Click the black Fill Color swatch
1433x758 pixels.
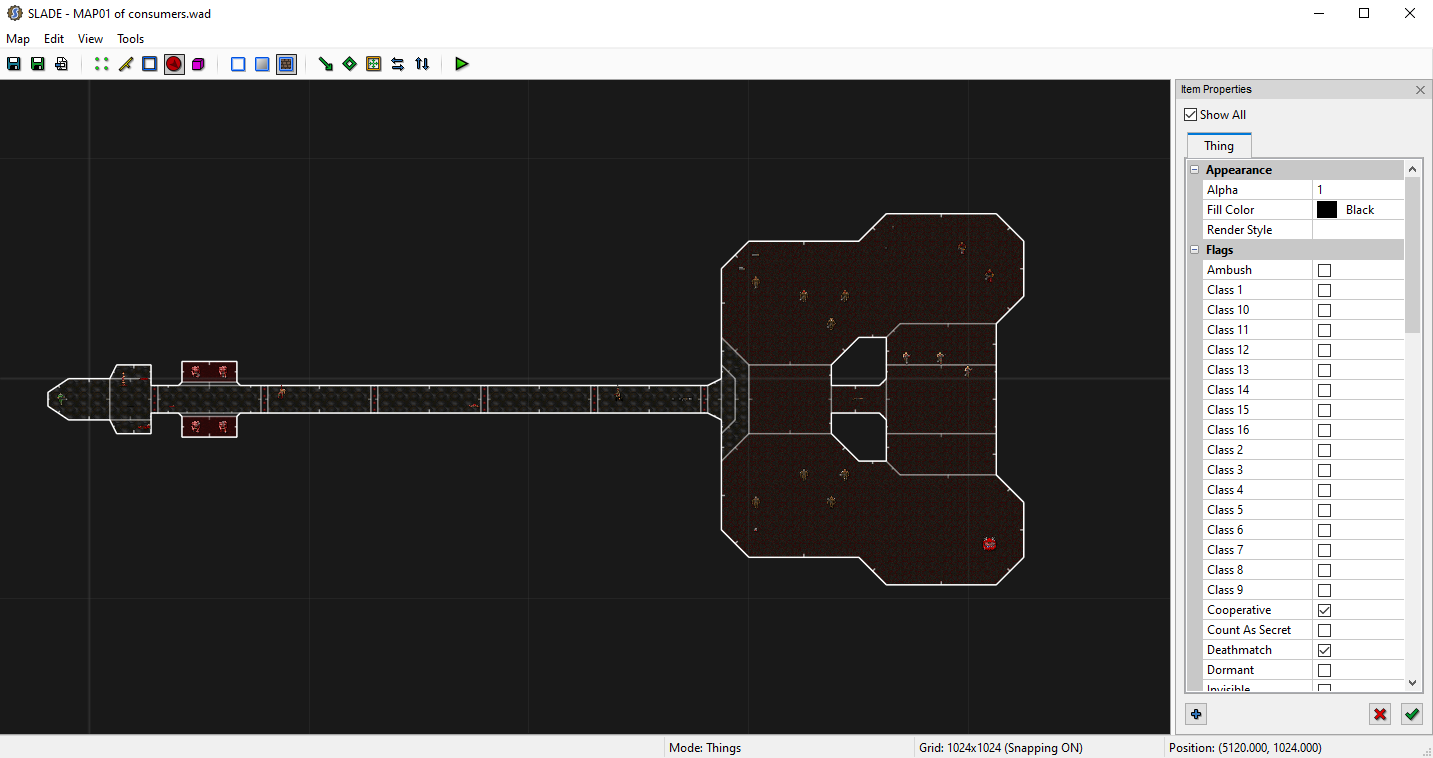pos(1327,210)
